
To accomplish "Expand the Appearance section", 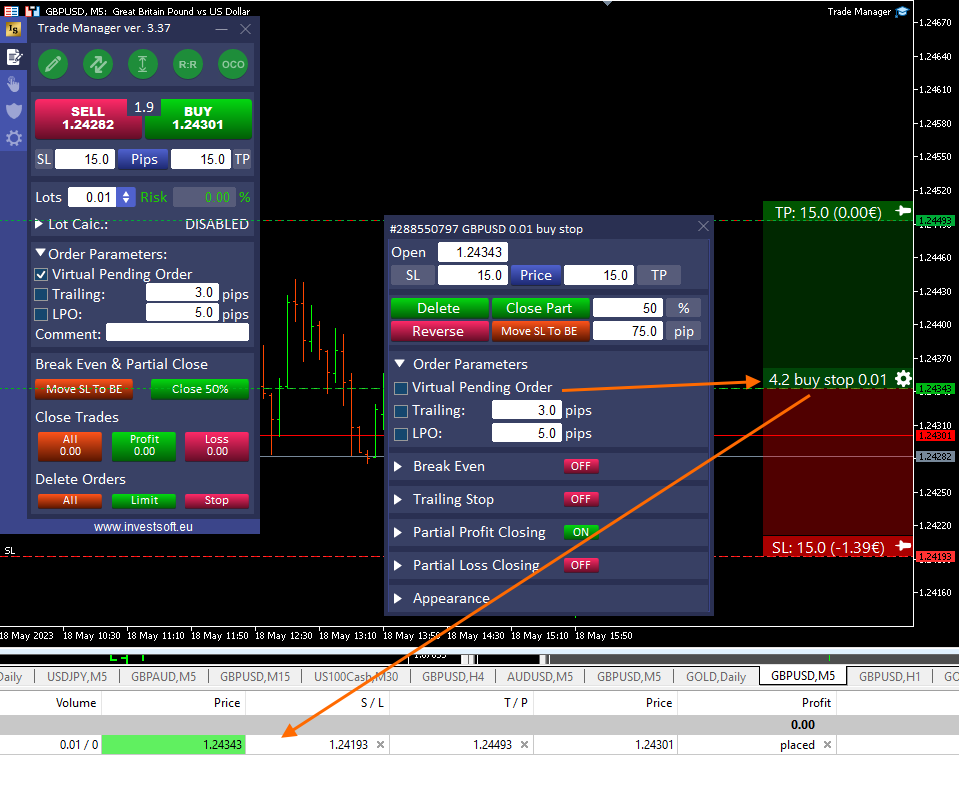I will point(398,598).
